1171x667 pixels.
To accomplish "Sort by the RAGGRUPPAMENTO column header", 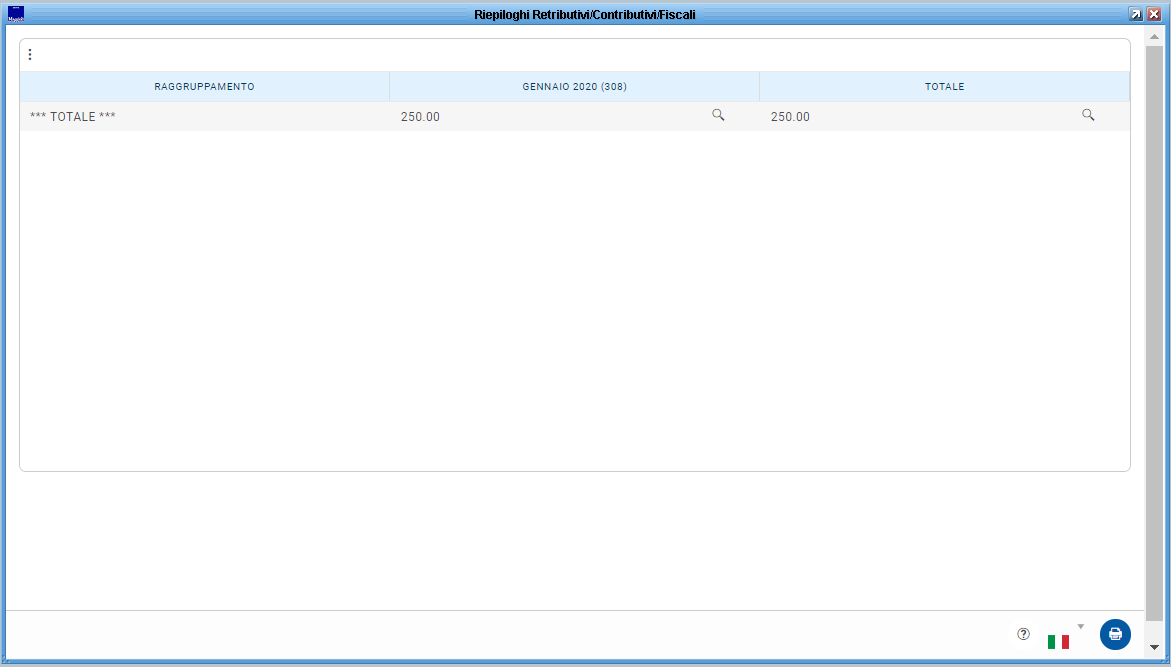I will (x=205, y=87).
